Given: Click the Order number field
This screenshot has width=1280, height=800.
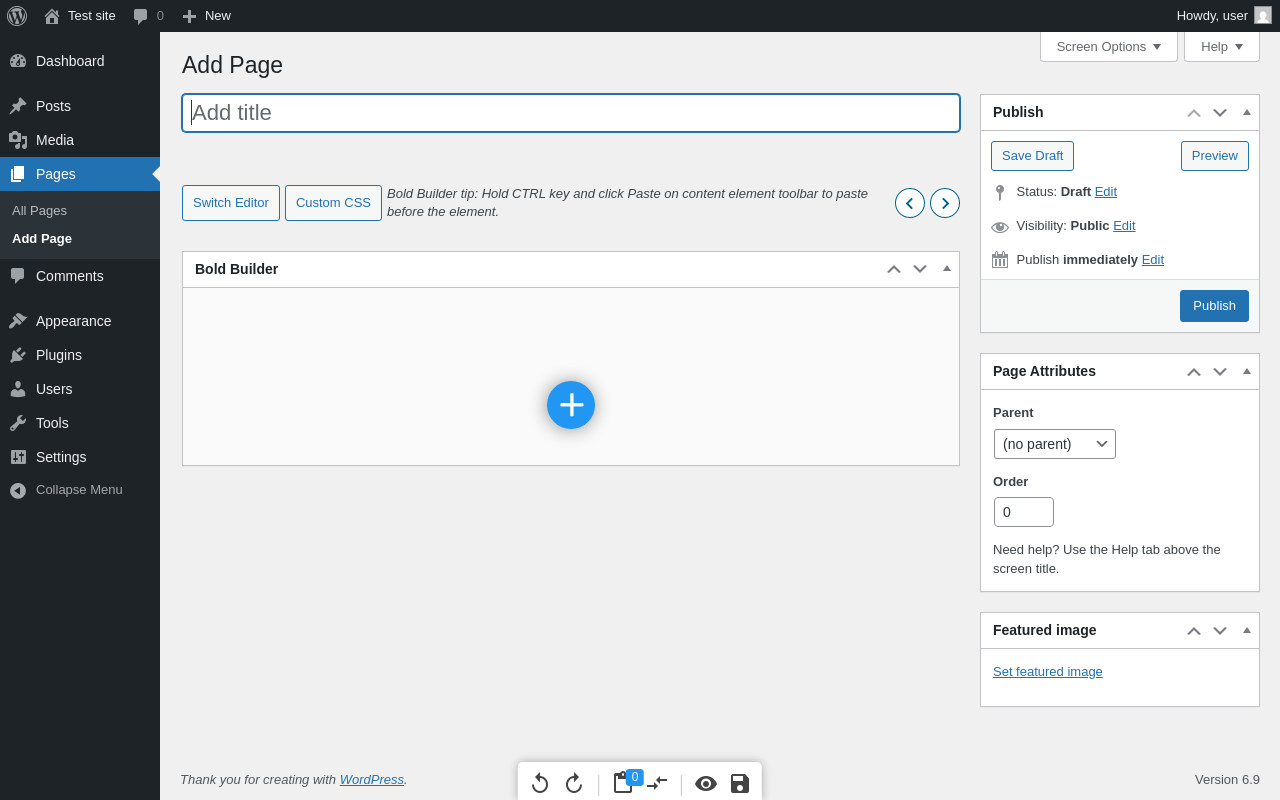Looking at the screenshot, I should pyautogui.click(x=1024, y=512).
